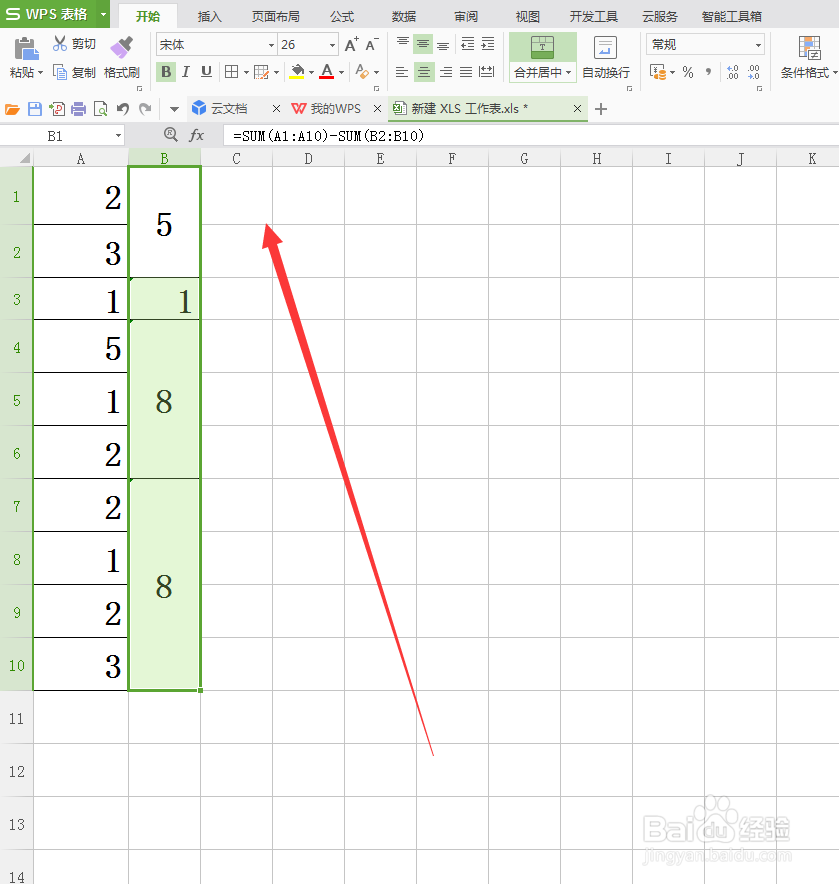Screen dimensions: 839x884
Task: Click the increase decimal places icon
Action: click(732, 72)
